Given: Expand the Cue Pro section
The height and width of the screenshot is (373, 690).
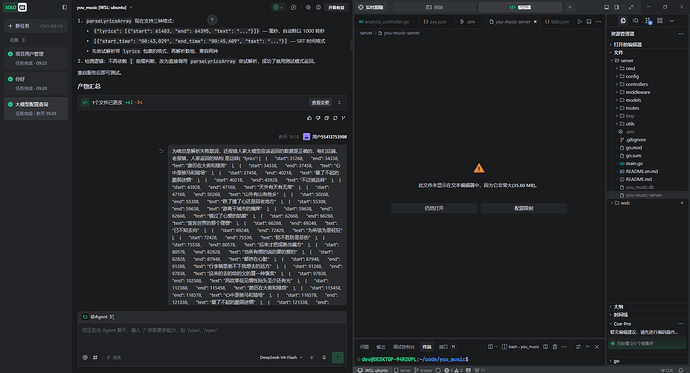Looking at the screenshot, I should coord(622,324).
